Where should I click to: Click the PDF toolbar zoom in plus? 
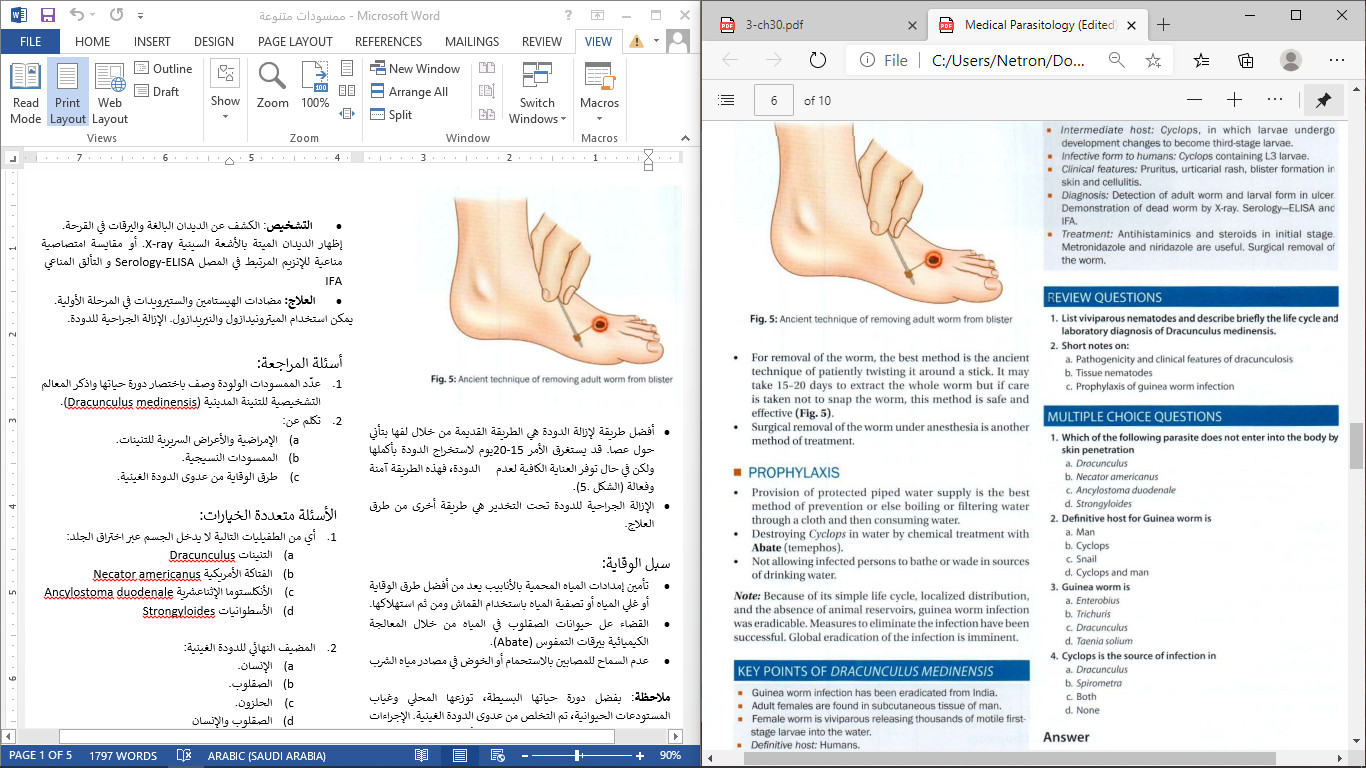point(1234,100)
